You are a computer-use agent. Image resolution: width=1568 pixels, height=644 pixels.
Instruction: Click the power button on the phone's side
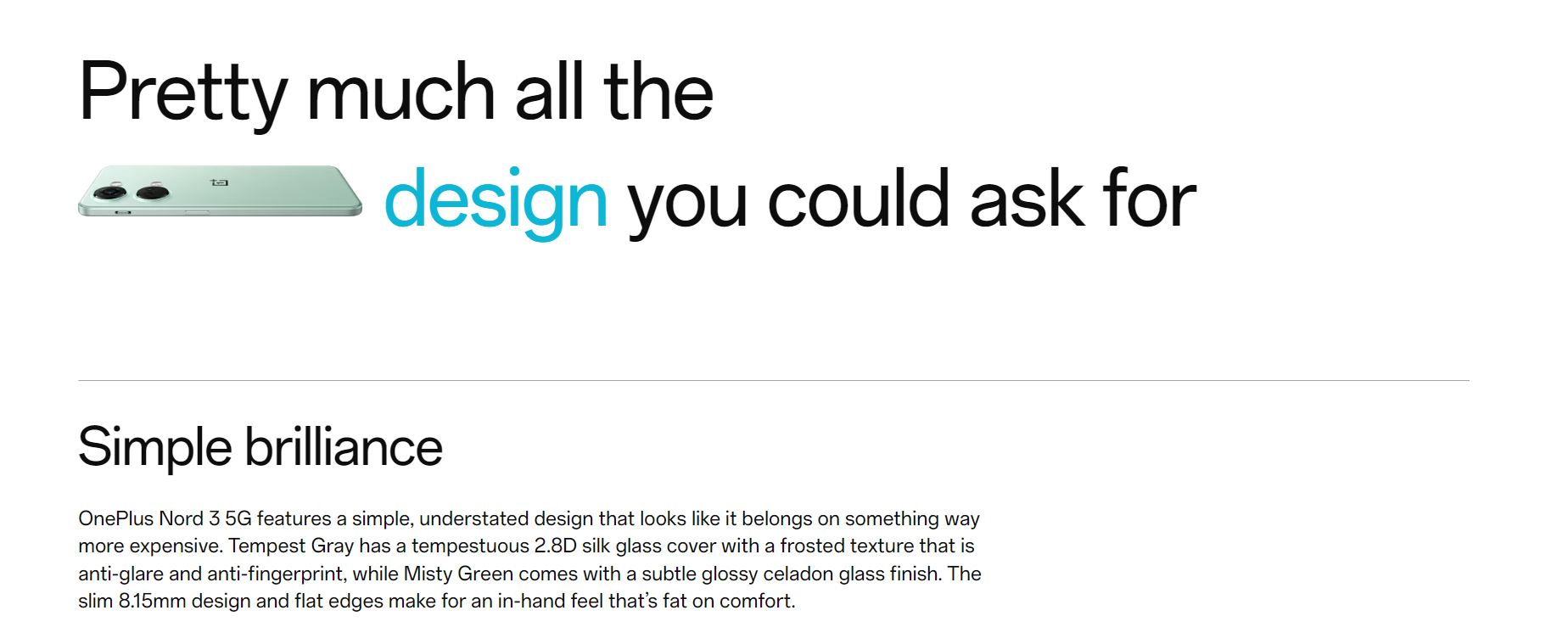pos(197,212)
